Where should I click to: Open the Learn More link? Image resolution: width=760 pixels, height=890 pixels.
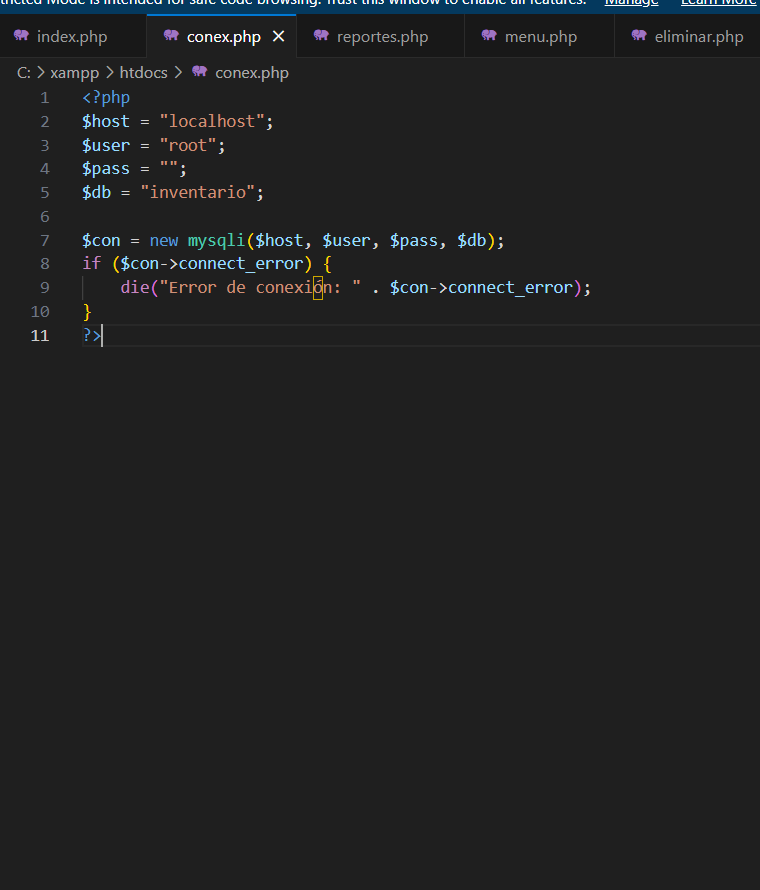[x=718, y=3]
